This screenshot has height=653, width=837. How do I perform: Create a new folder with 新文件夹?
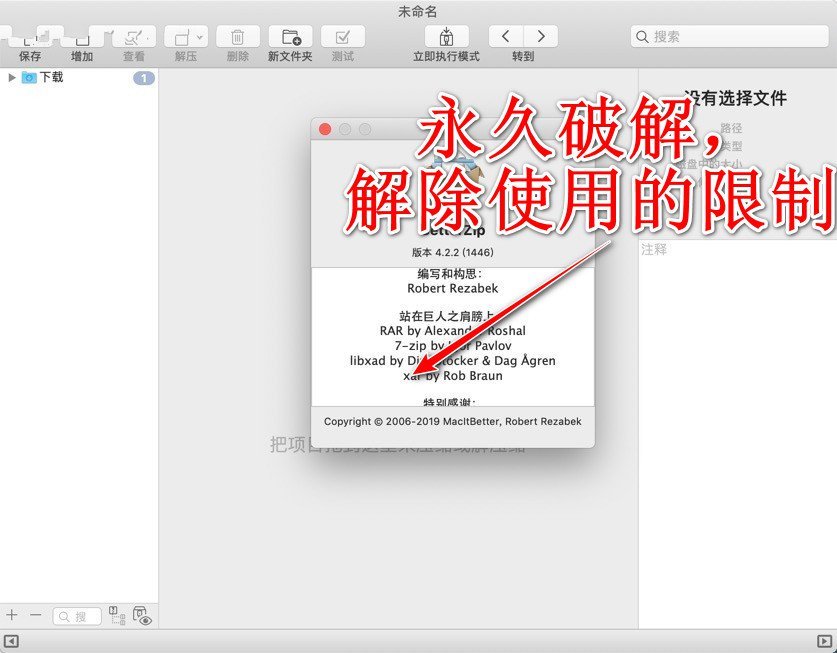click(x=290, y=37)
